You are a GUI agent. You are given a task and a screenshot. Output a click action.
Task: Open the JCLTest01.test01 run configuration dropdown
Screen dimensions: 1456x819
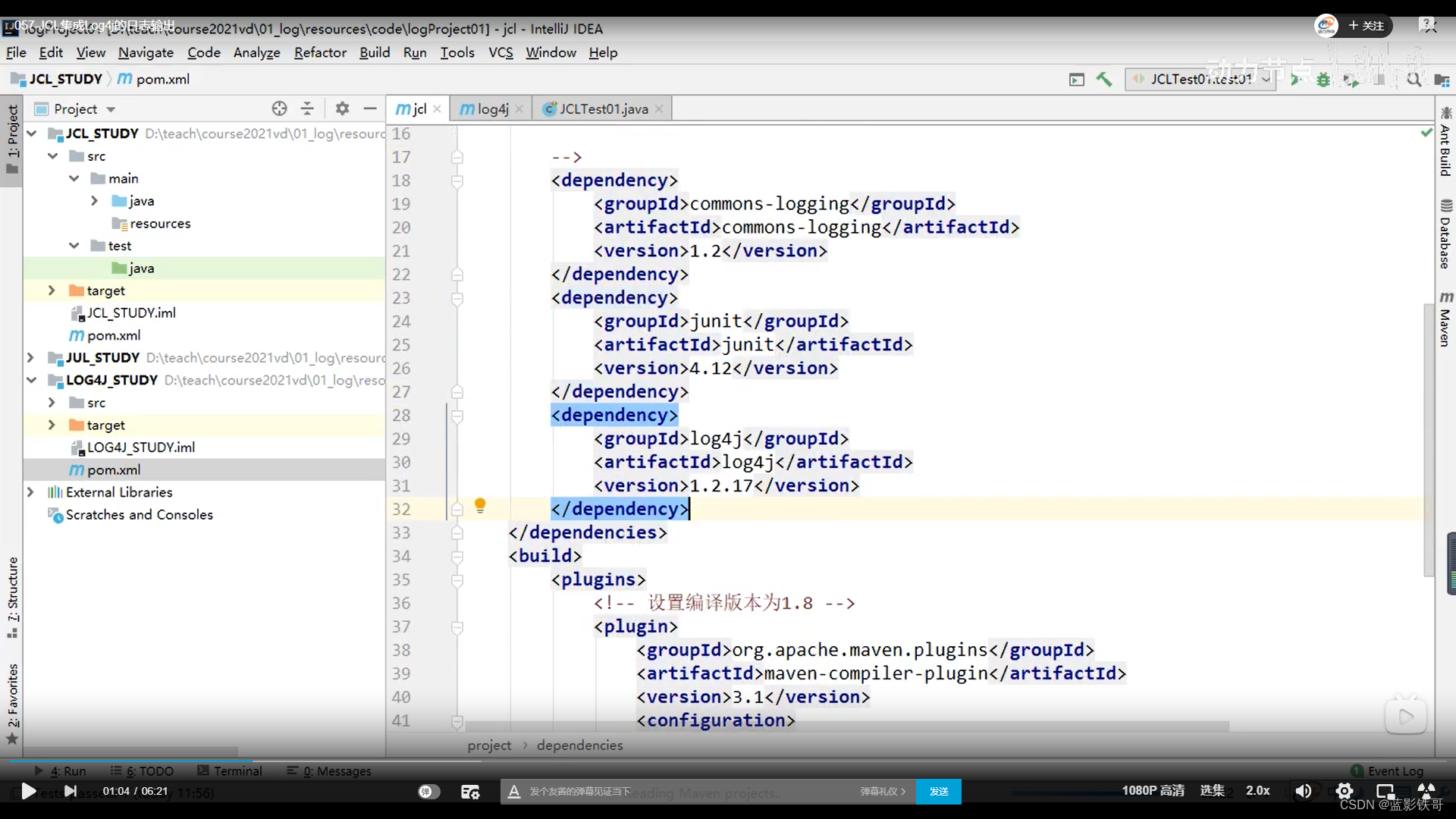pyautogui.click(x=1201, y=79)
